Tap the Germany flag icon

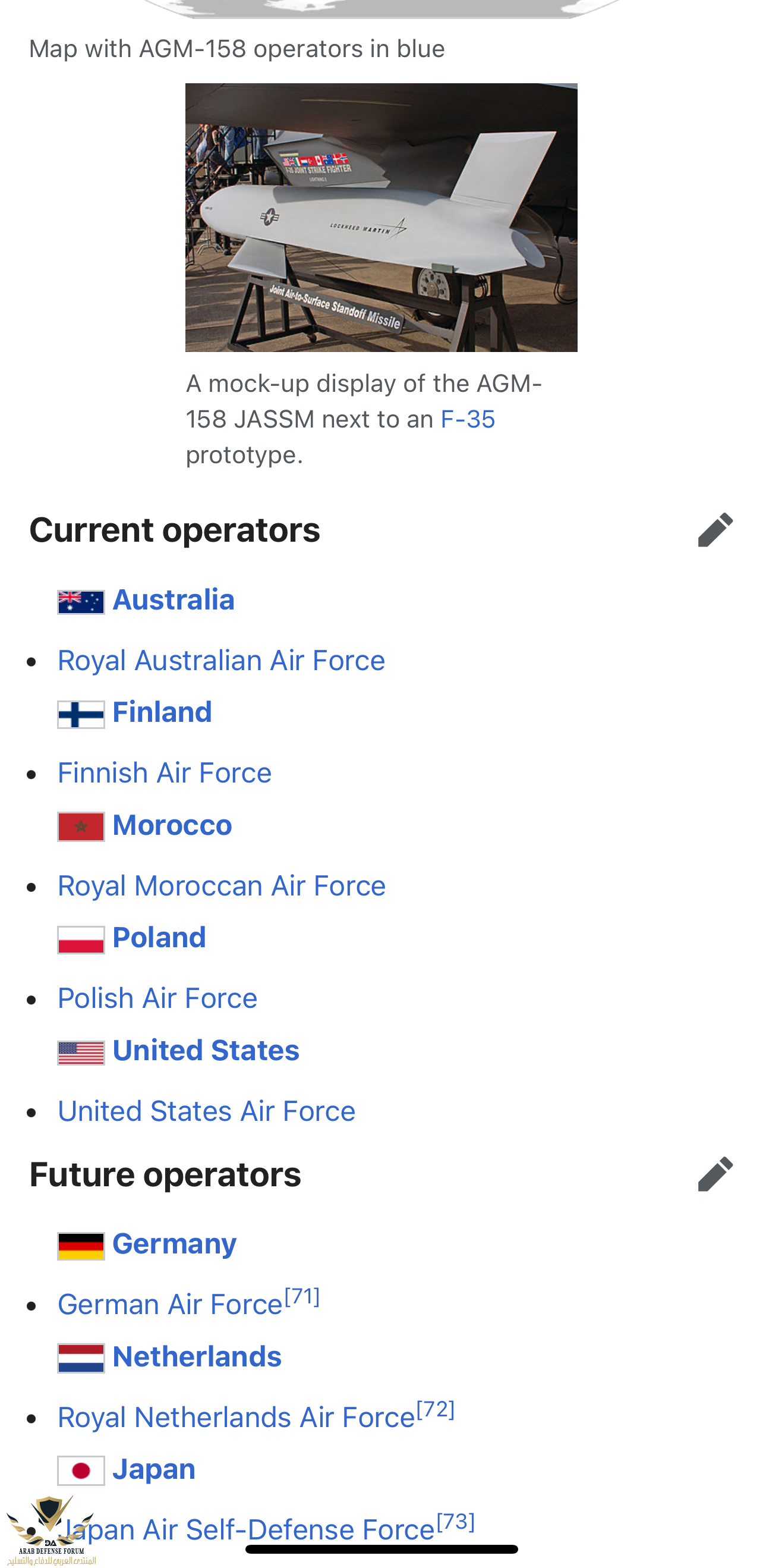point(81,1246)
